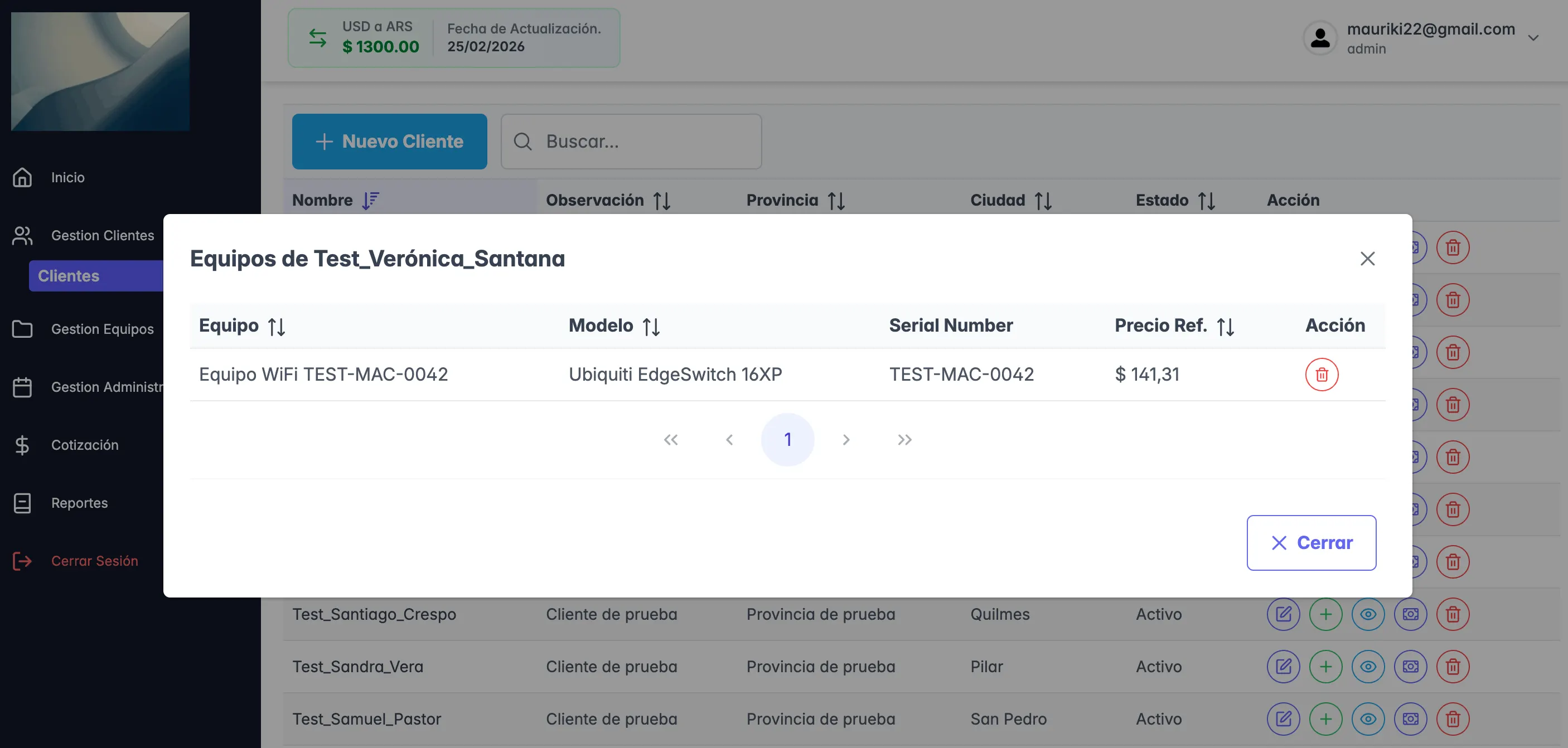
Task: Jump to last page in modal paginator
Action: (904, 439)
